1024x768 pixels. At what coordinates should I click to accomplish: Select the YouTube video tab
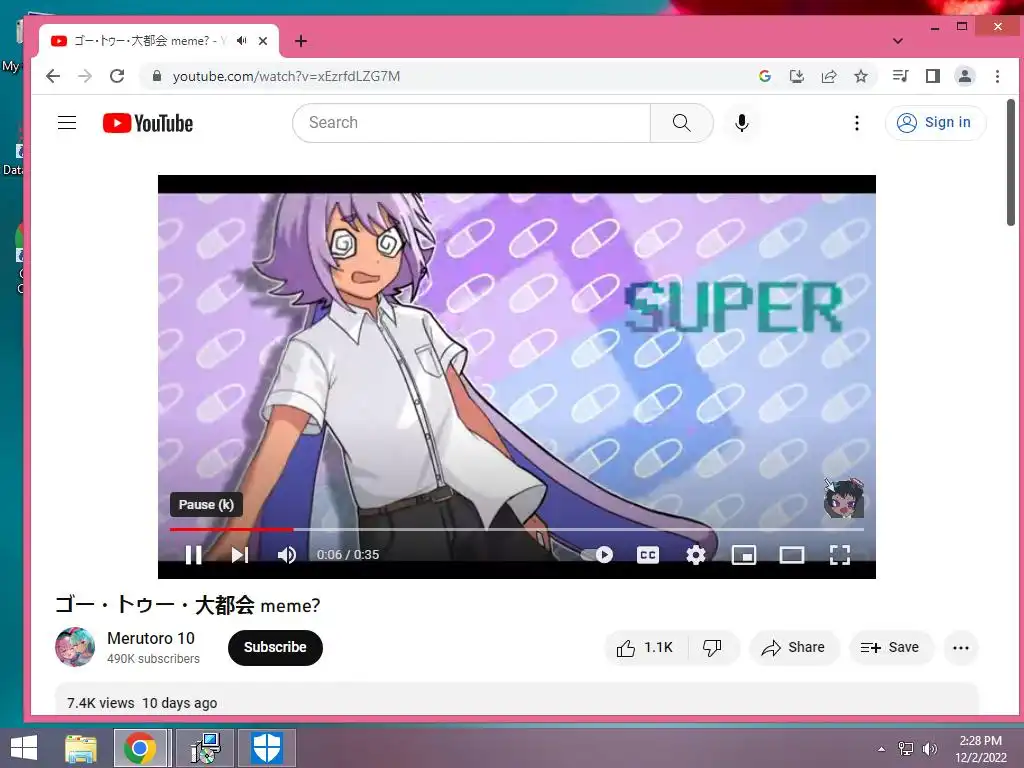[x=159, y=40]
